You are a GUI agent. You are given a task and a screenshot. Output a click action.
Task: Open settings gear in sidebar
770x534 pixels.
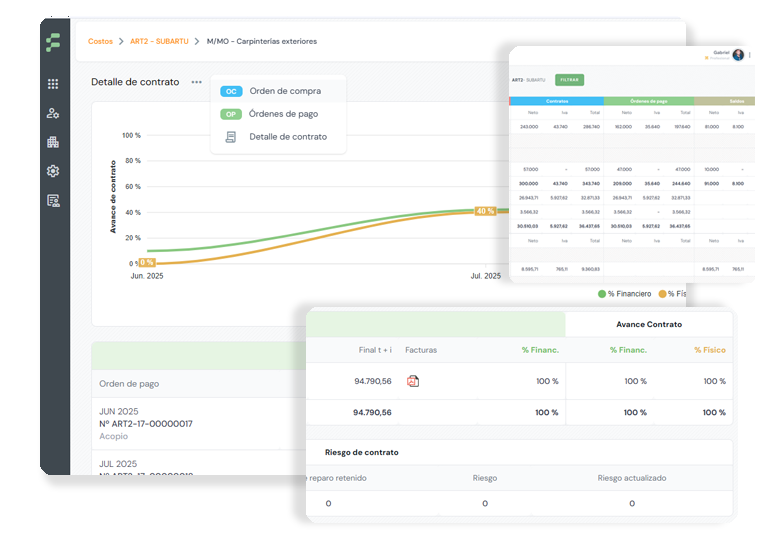pyautogui.click(x=53, y=171)
